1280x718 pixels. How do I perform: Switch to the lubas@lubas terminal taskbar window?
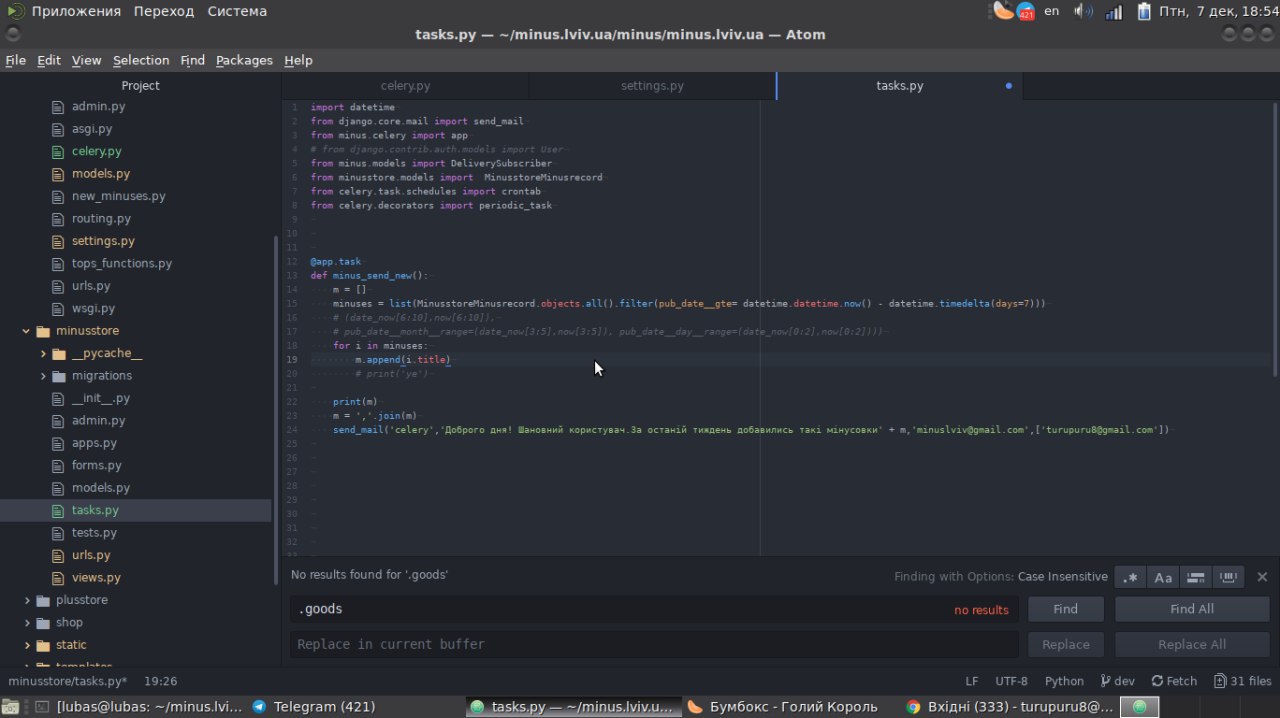pyautogui.click(x=139, y=706)
